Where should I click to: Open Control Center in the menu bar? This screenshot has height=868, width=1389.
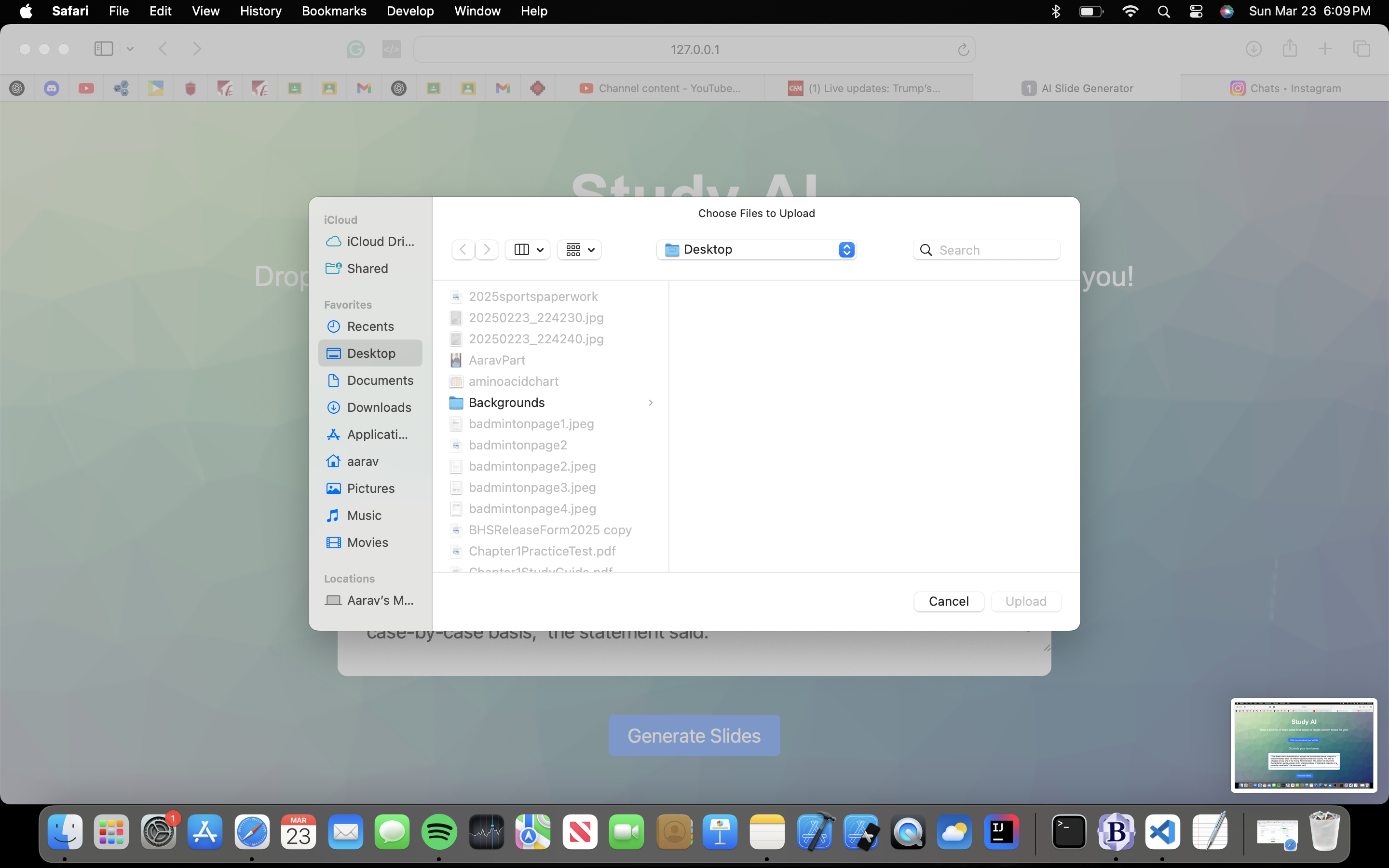(x=1196, y=12)
